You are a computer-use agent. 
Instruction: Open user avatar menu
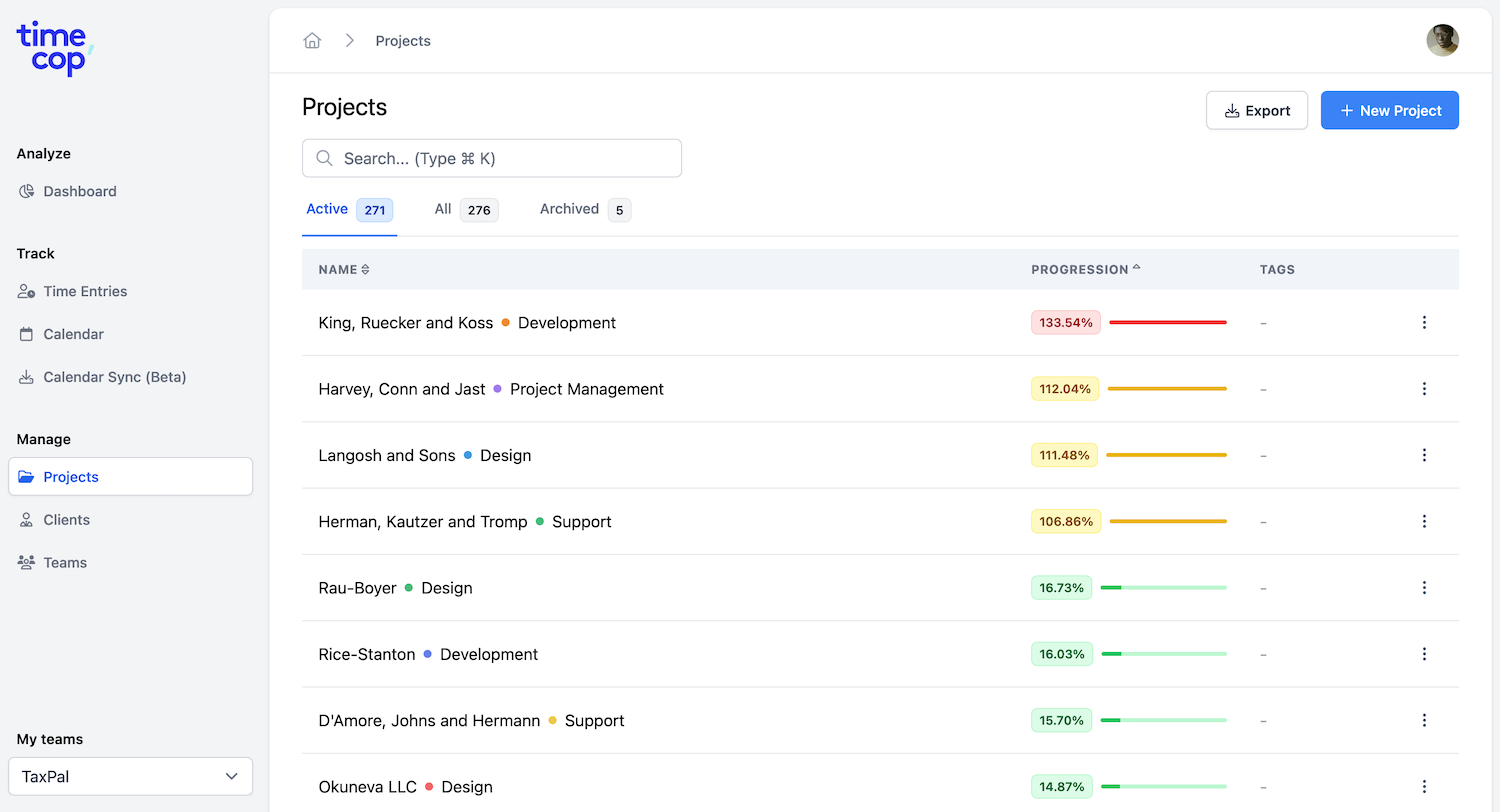pyautogui.click(x=1442, y=41)
